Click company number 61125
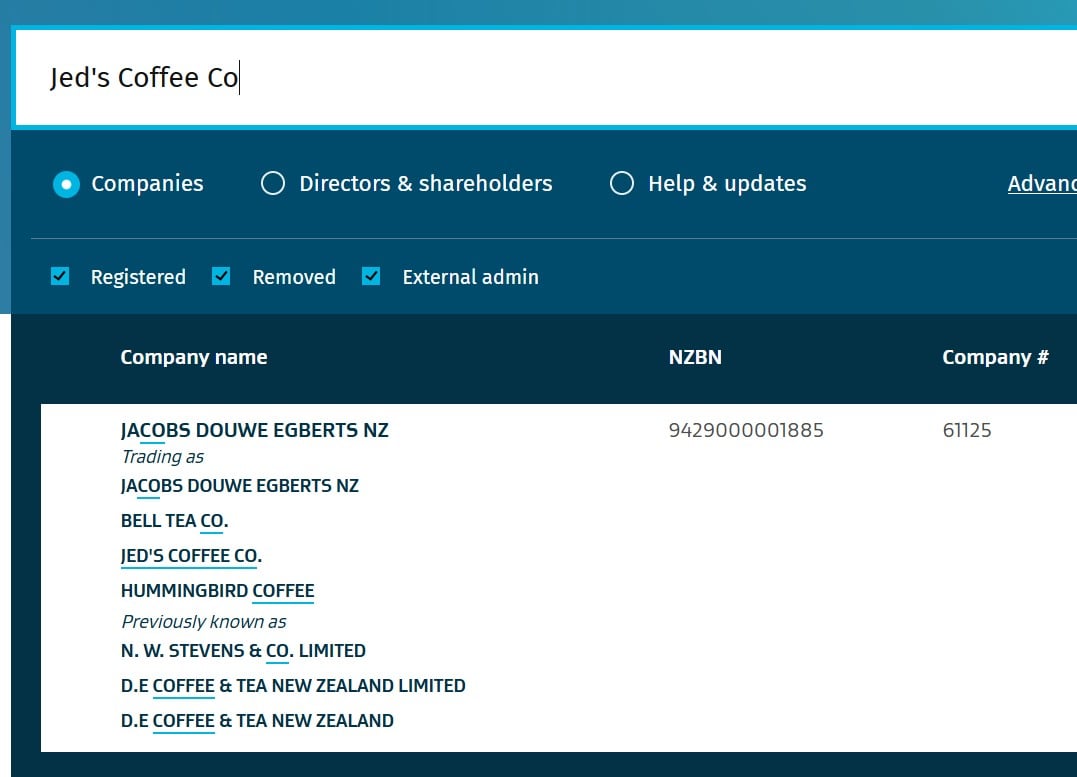Screen dimensions: 1077x777 [966, 430]
